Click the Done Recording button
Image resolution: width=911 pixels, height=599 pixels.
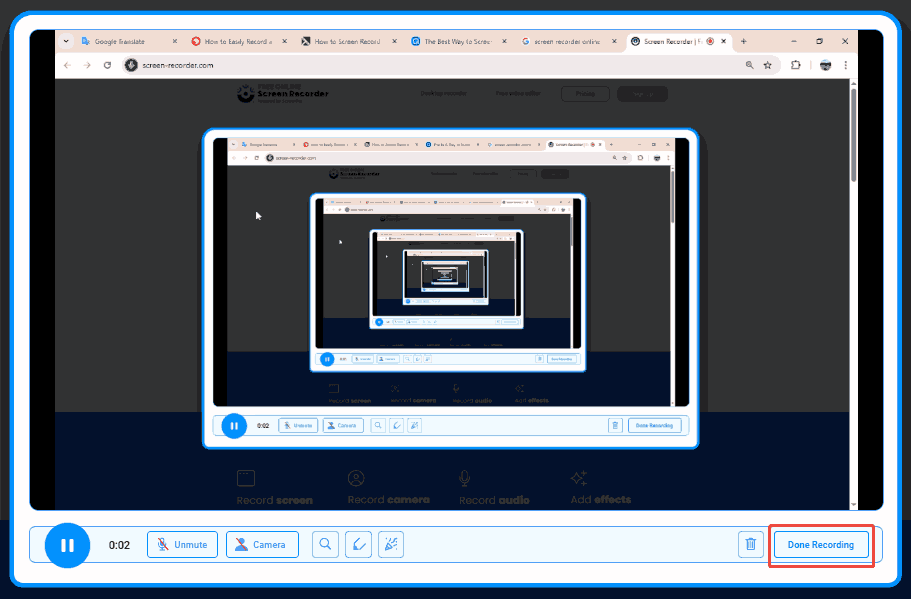[820, 545]
